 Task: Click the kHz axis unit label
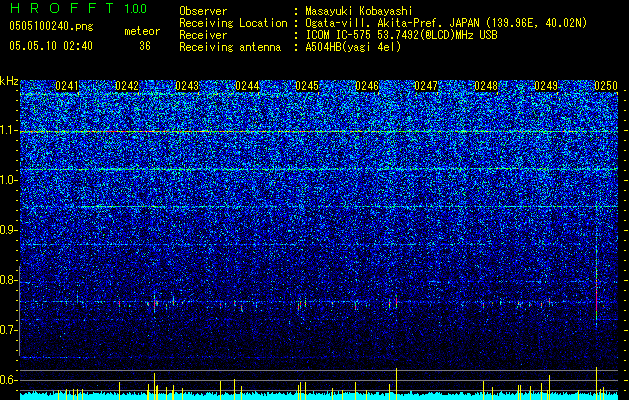pyautogui.click(x=9, y=81)
